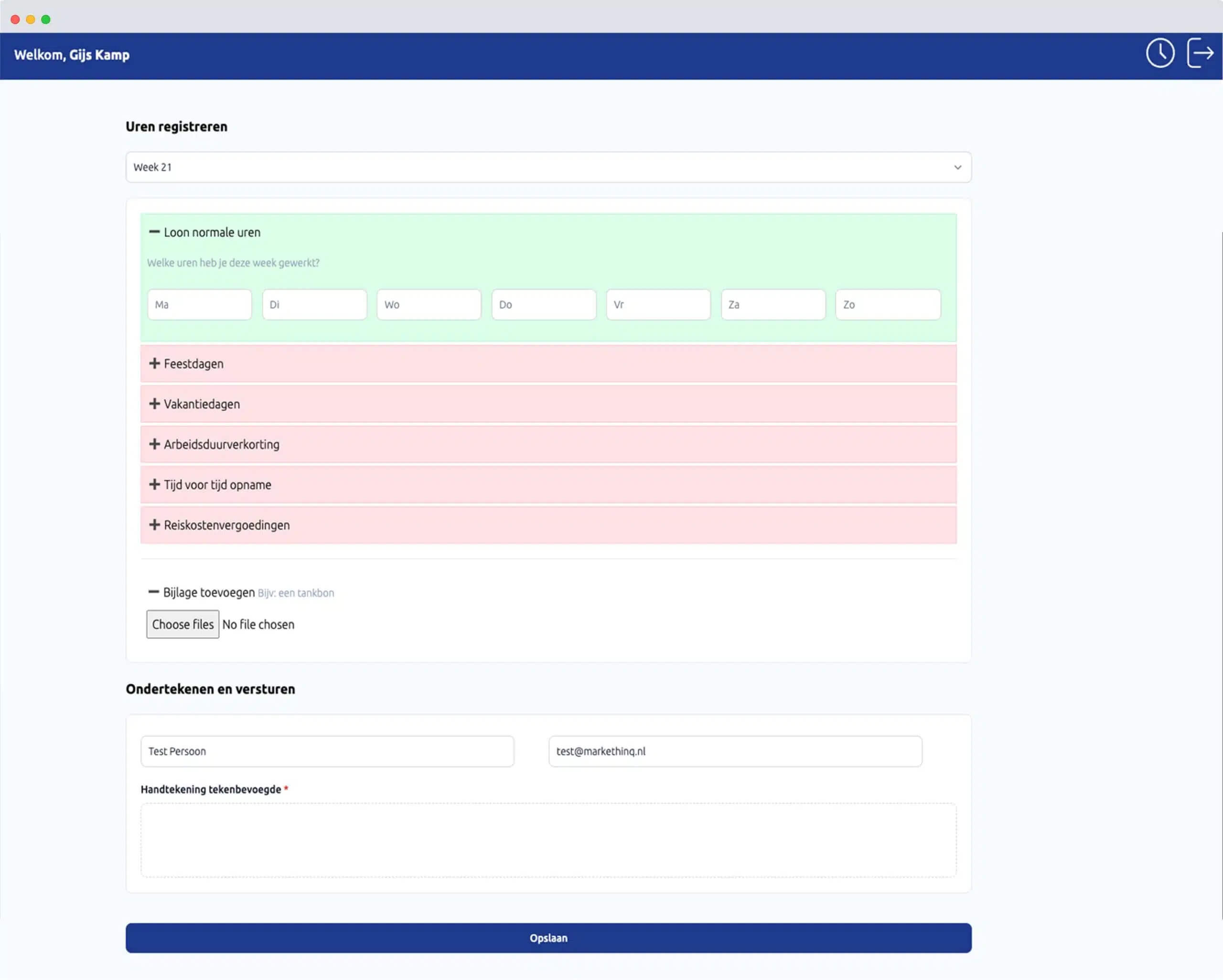
Task: Click inside the Handtekening signature box
Action: [x=548, y=840]
